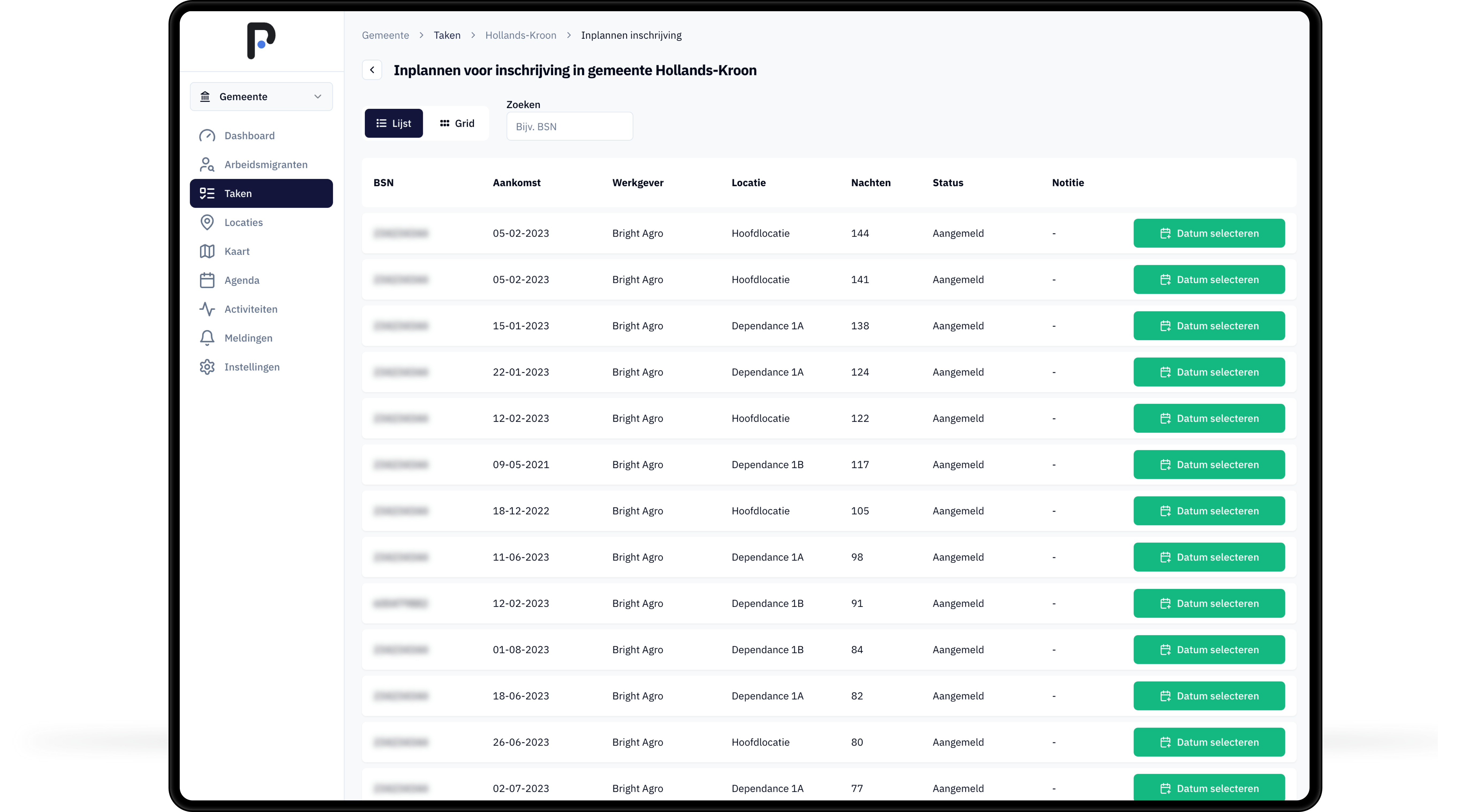Open Activiteiten in sidebar

261,309
